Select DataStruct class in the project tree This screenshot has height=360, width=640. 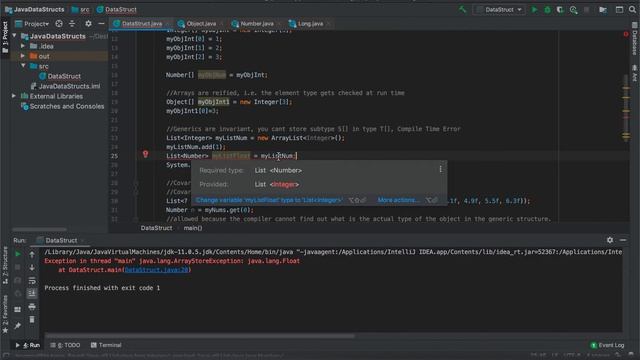point(60,76)
